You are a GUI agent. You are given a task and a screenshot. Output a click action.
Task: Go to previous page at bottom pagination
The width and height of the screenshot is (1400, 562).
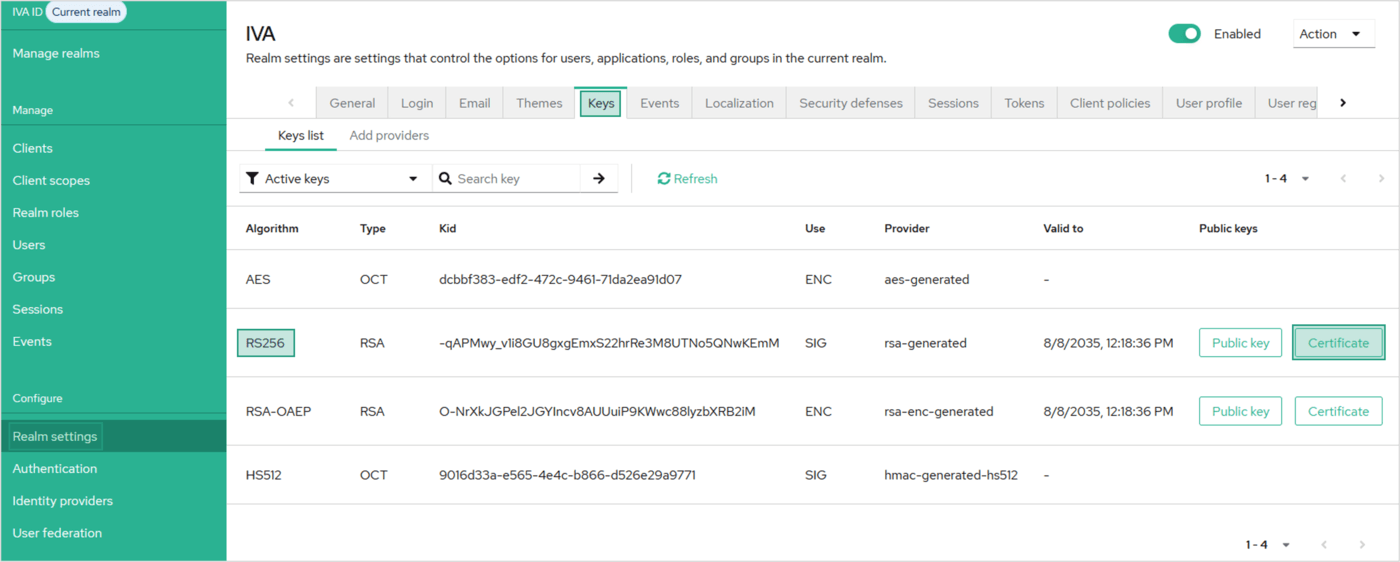[1324, 545]
